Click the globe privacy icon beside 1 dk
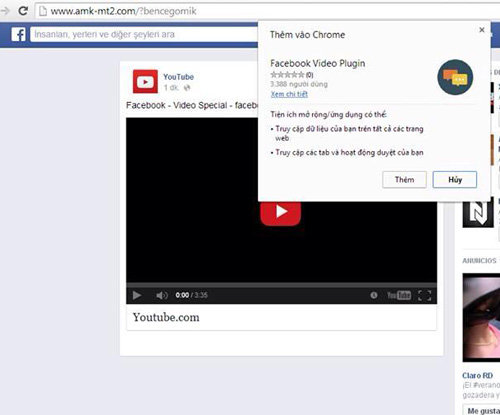 click(x=187, y=88)
